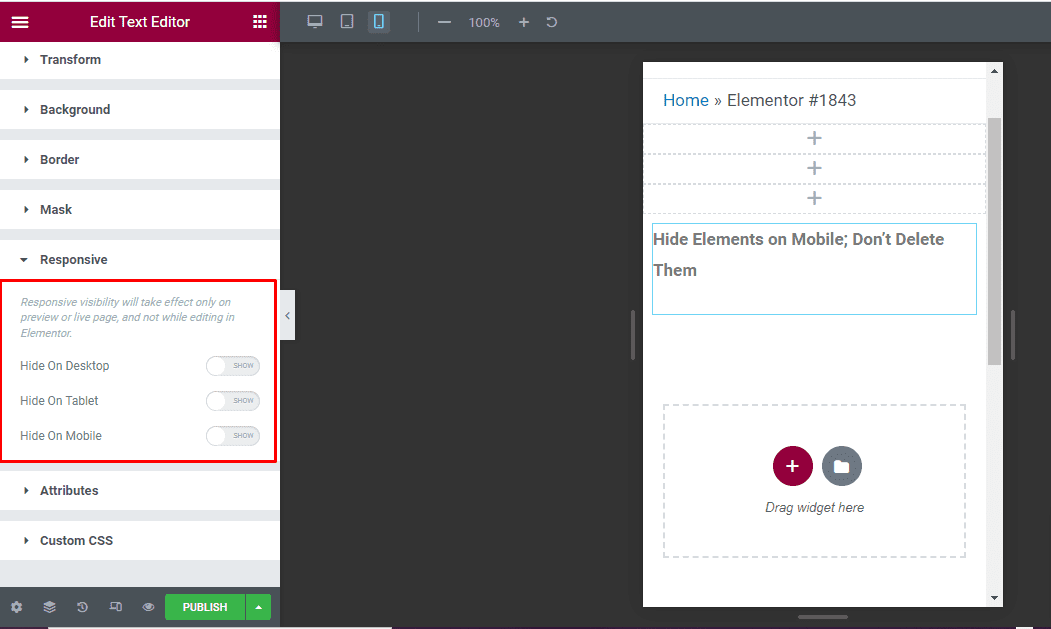Zoom in with the plus control
Viewport: 1051px width, 629px height.
(x=523, y=21)
